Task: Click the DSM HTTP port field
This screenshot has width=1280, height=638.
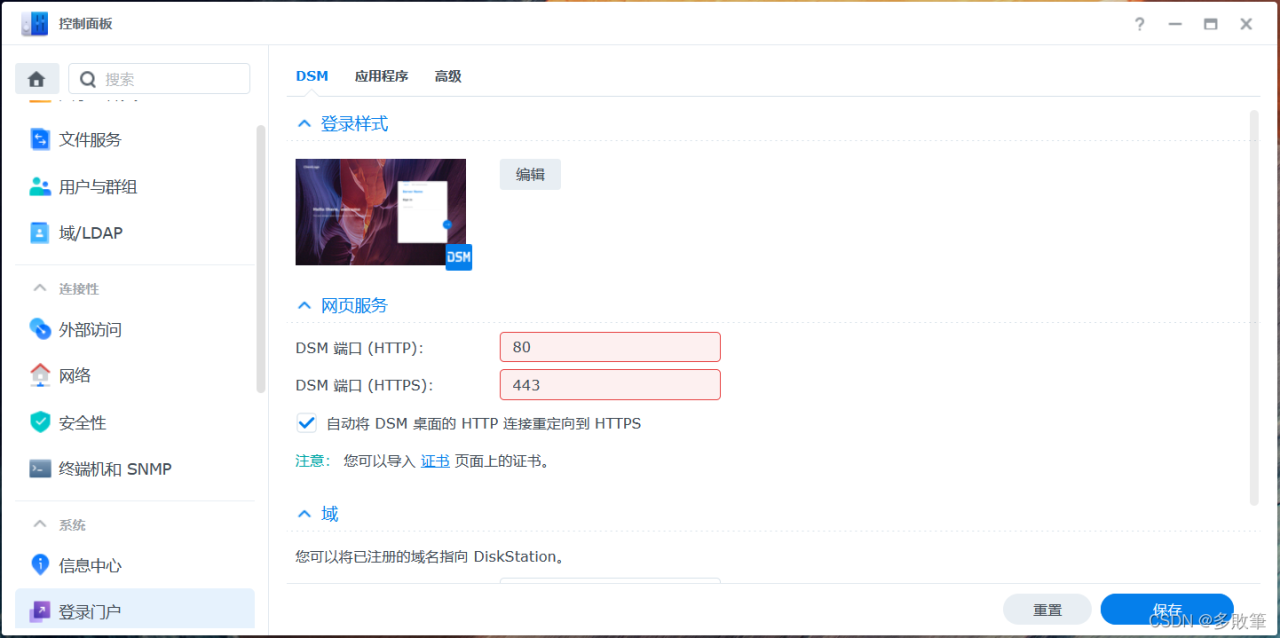Action: (x=610, y=347)
